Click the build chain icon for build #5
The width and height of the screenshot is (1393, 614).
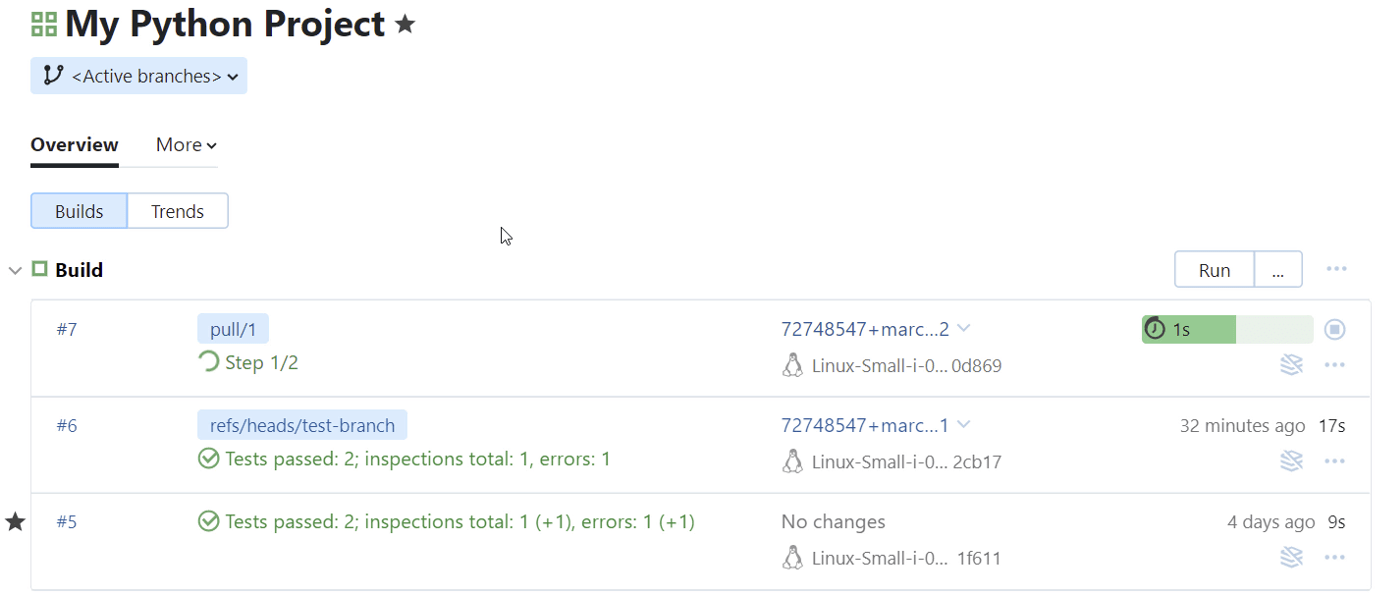(x=1291, y=557)
